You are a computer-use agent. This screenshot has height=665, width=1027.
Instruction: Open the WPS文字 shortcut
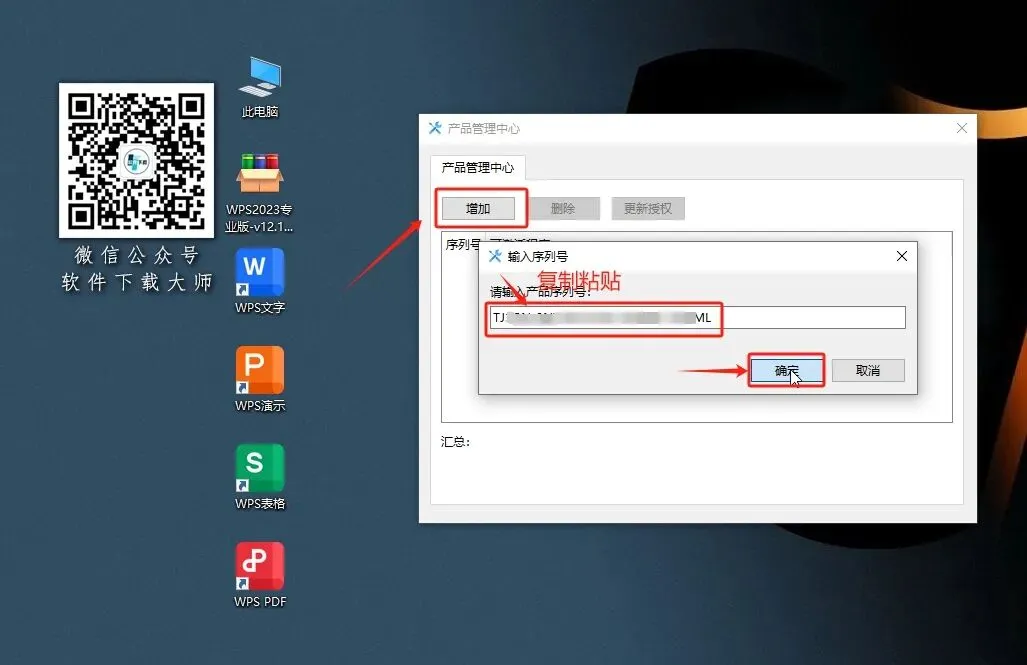[x=260, y=281]
